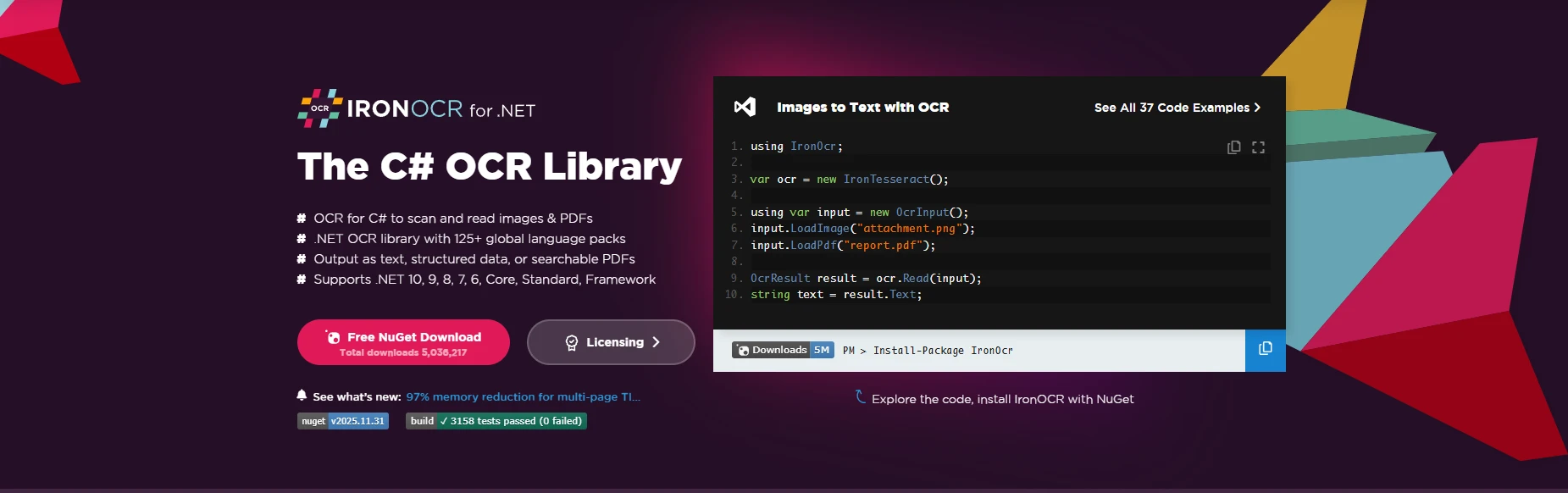
Task: Click the Images to Text with OCR title
Action: [x=862, y=108]
